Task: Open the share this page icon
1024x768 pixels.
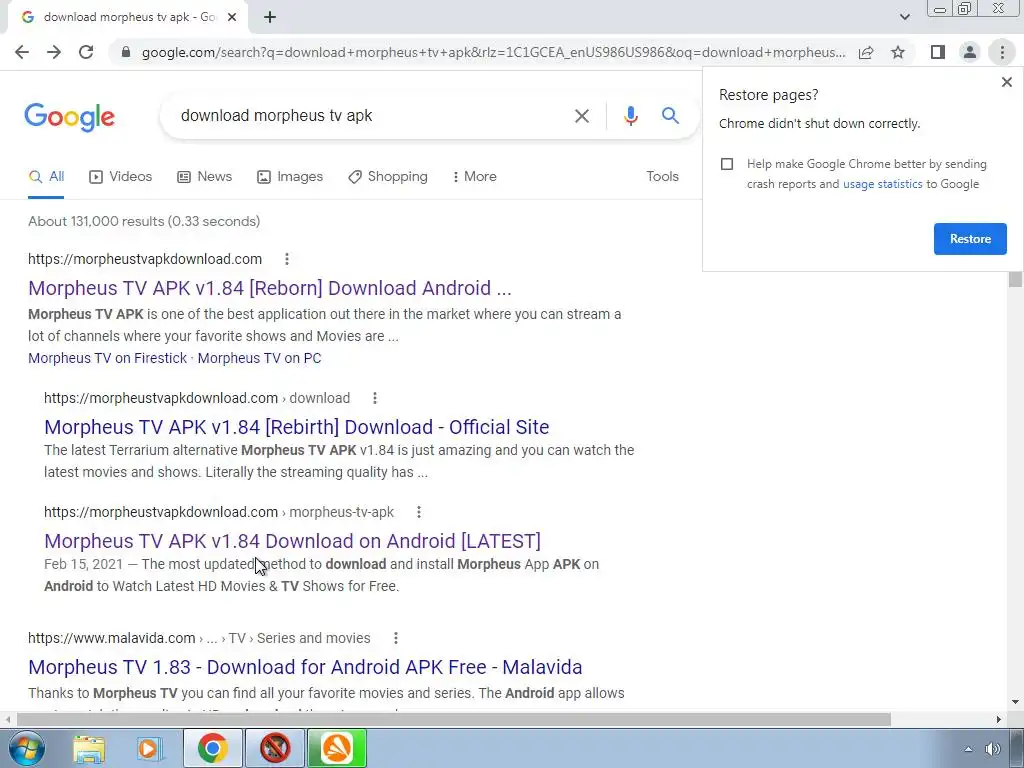Action: coord(866,52)
